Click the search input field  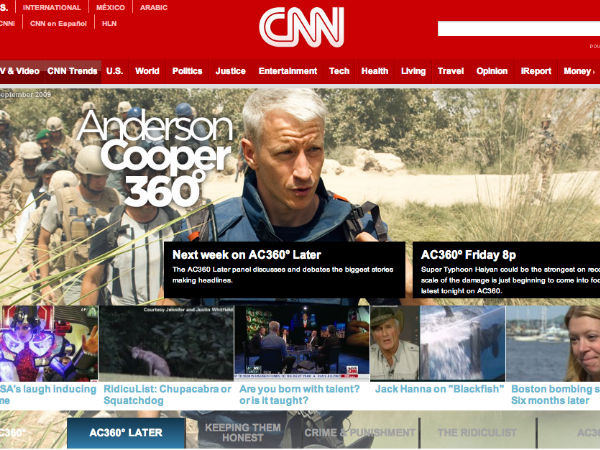[518, 28]
